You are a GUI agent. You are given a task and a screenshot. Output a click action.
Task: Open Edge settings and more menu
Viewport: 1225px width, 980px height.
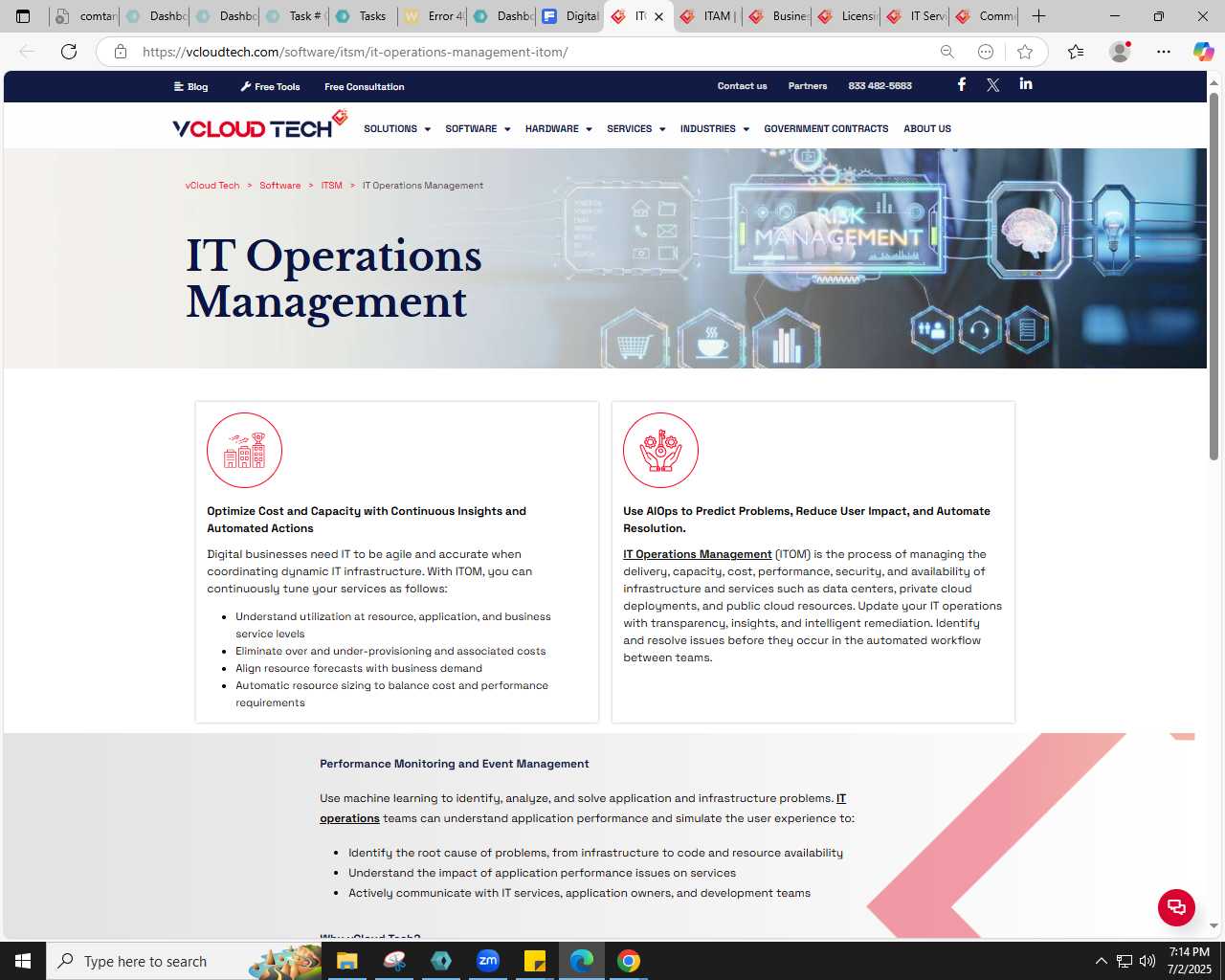pos(1164,52)
